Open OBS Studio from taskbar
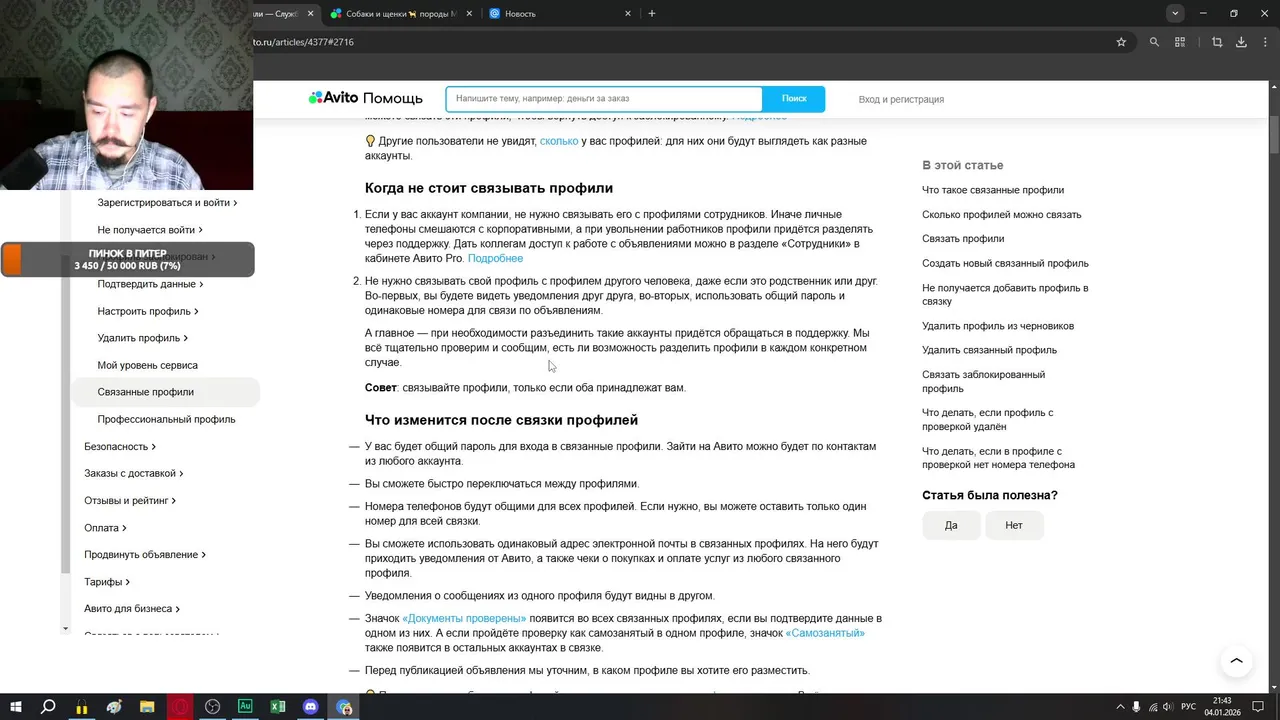This screenshot has width=1280, height=720. (x=213, y=707)
